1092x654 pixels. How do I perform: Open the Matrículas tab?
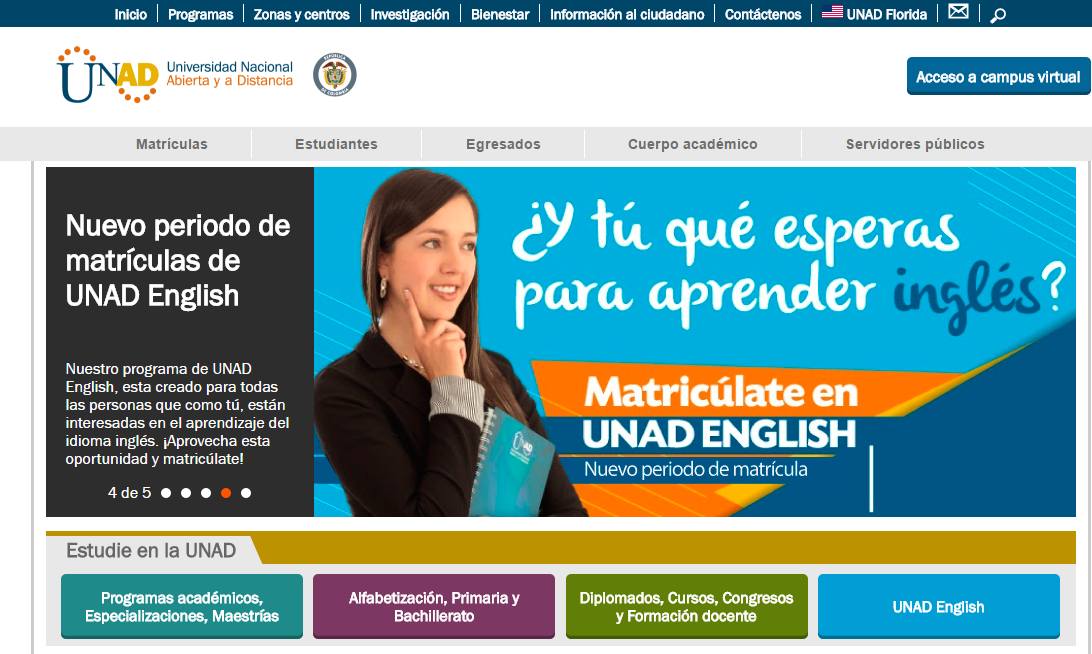[171, 144]
